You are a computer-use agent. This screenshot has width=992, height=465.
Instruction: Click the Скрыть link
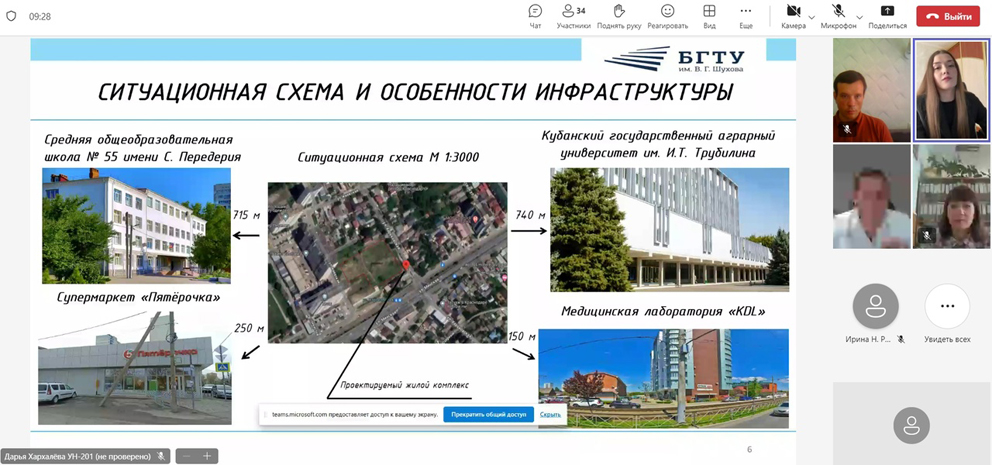pyautogui.click(x=550, y=415)
